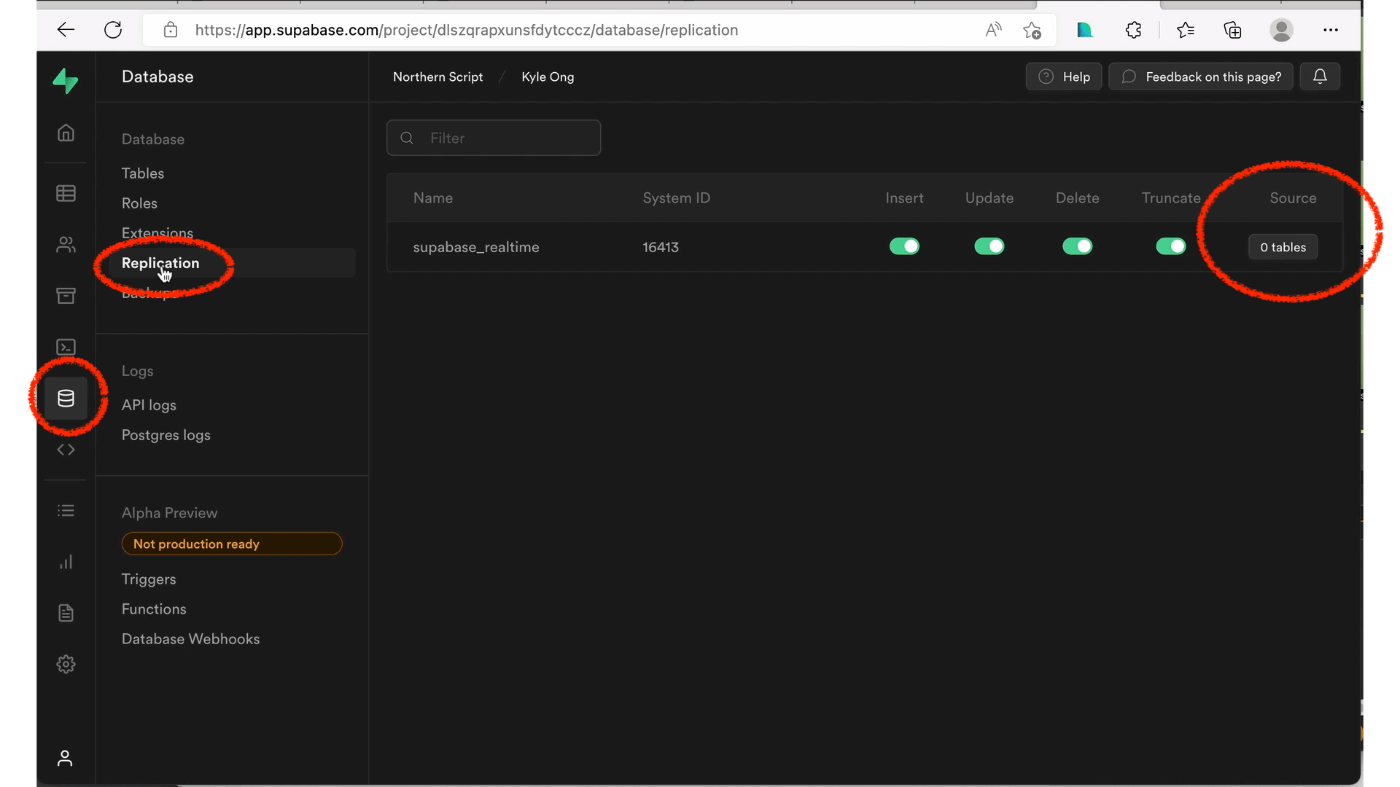Image resolution: width=1400 pixels, height=787 pixels.
Task: Open Triggers under Alpha Preview
Action: (149, 579)
